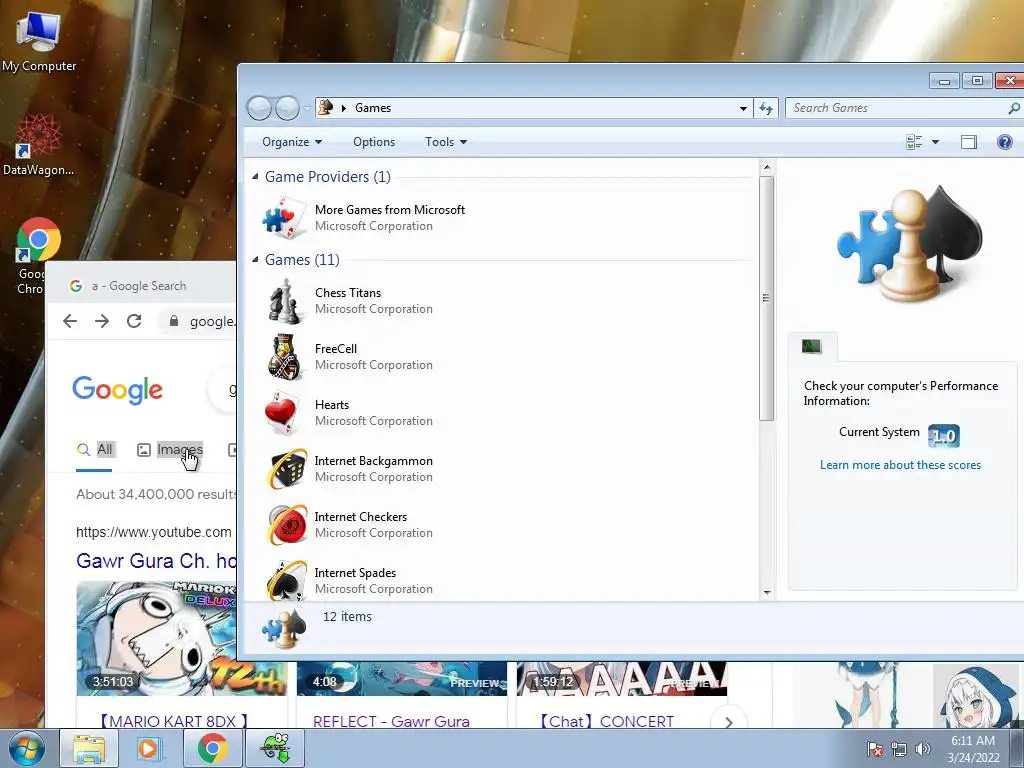Click the Action Center flag tray icon

coord(874,749)
